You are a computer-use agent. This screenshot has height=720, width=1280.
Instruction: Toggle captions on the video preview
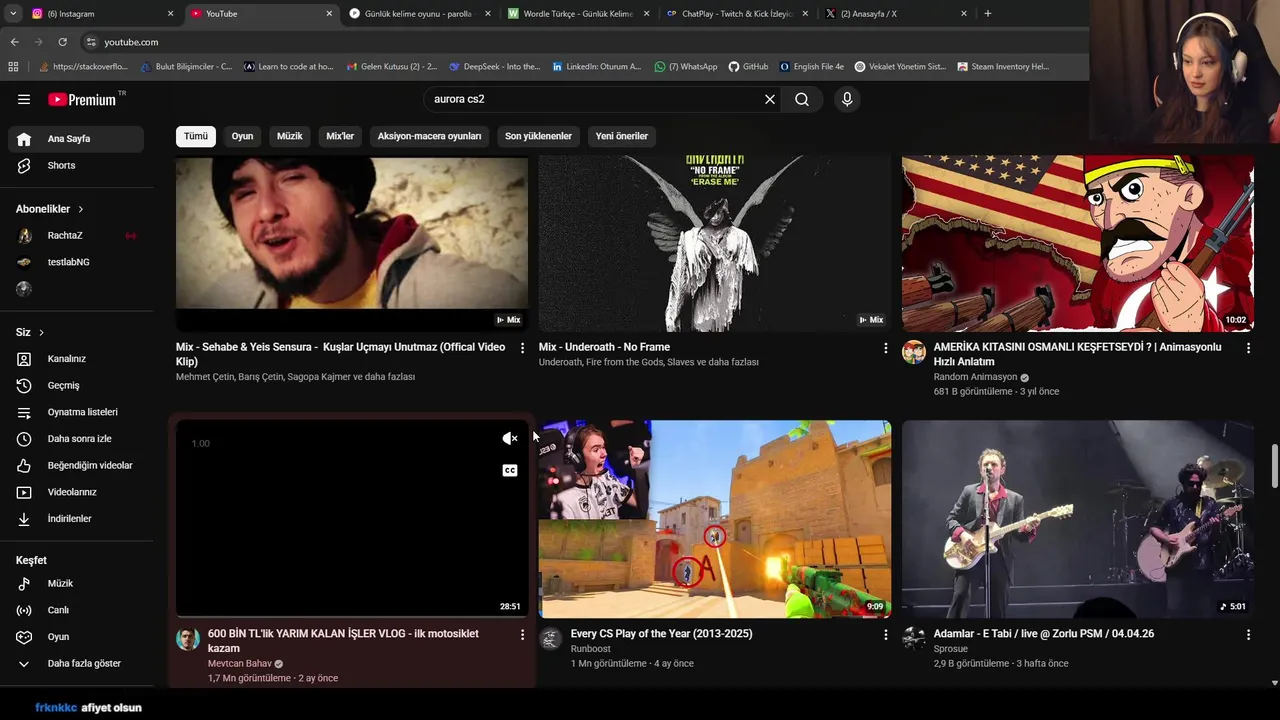(510, 470)
